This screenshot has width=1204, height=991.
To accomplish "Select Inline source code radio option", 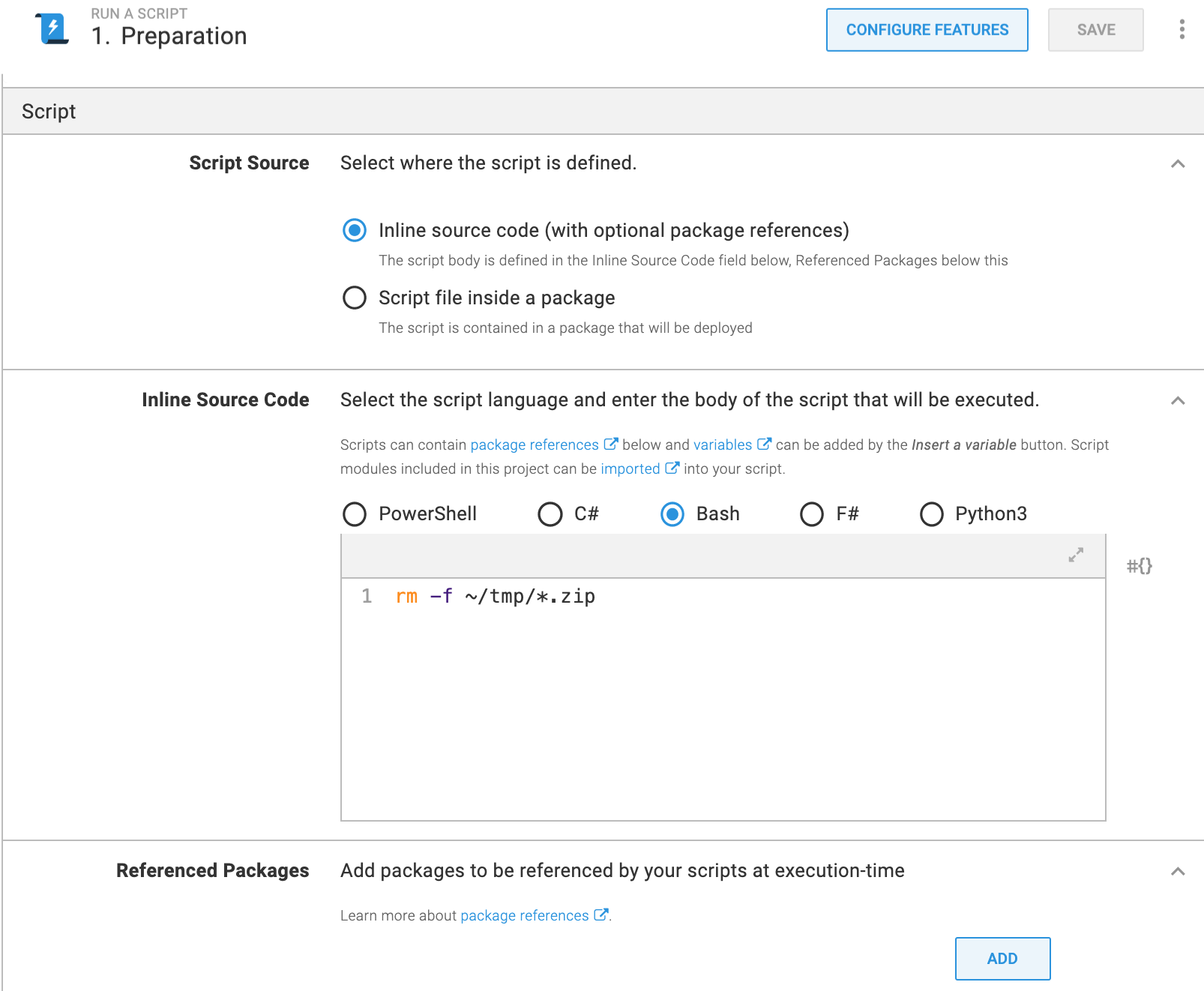I will click(355, 230).
